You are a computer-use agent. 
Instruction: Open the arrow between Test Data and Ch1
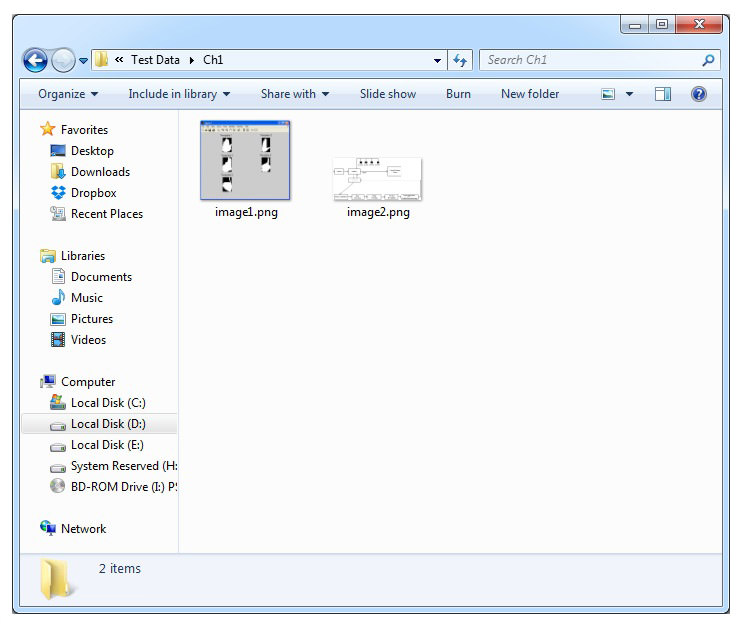(192, 60)
